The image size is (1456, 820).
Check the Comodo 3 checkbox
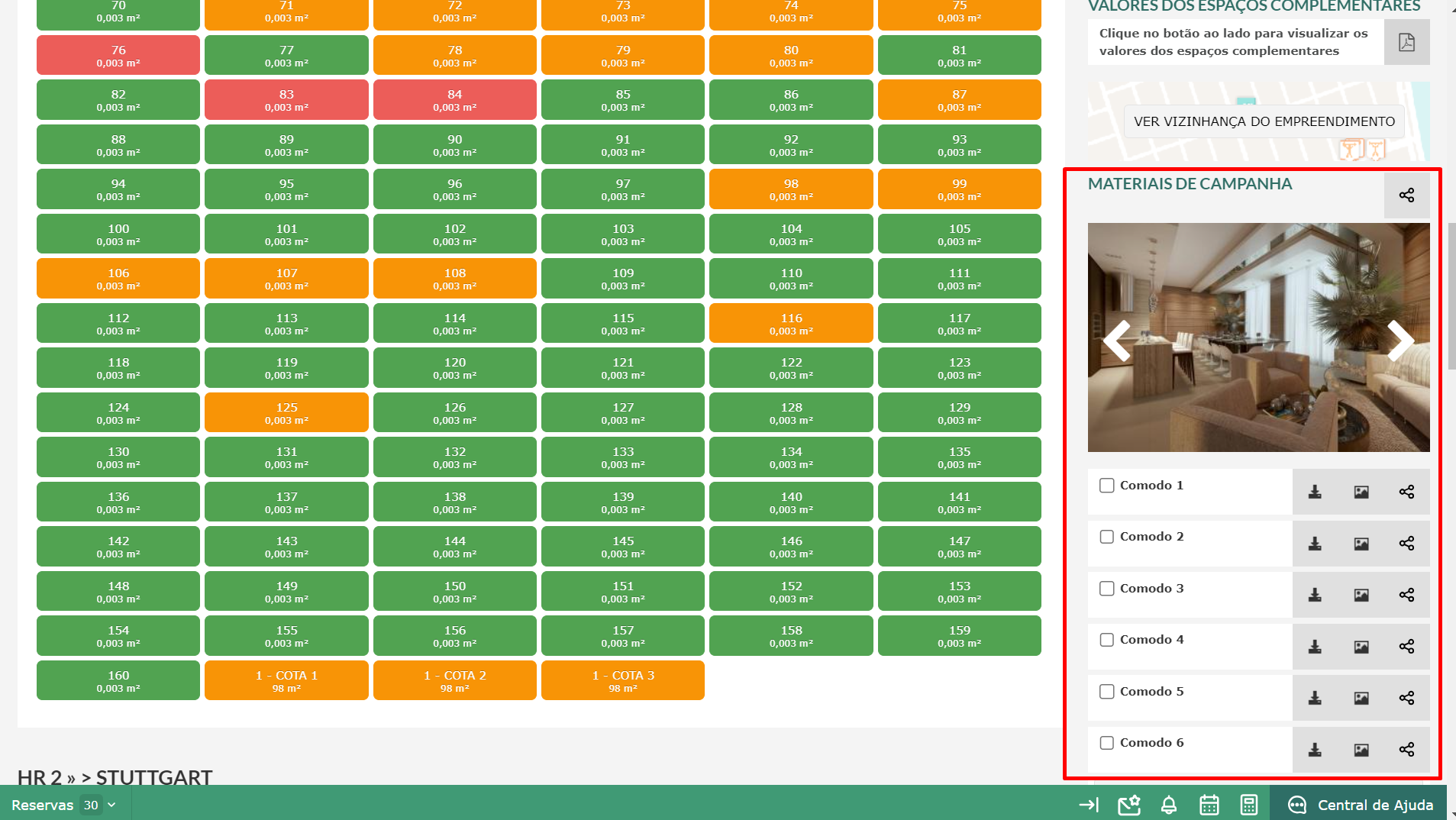pyautogui.click(x=1106, y=589)
